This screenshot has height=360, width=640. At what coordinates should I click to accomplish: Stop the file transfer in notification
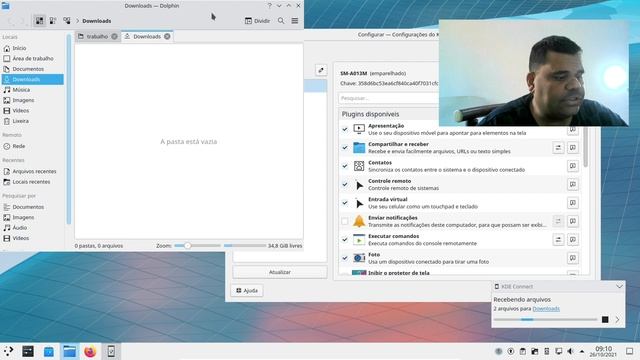[x=605, y=320]
